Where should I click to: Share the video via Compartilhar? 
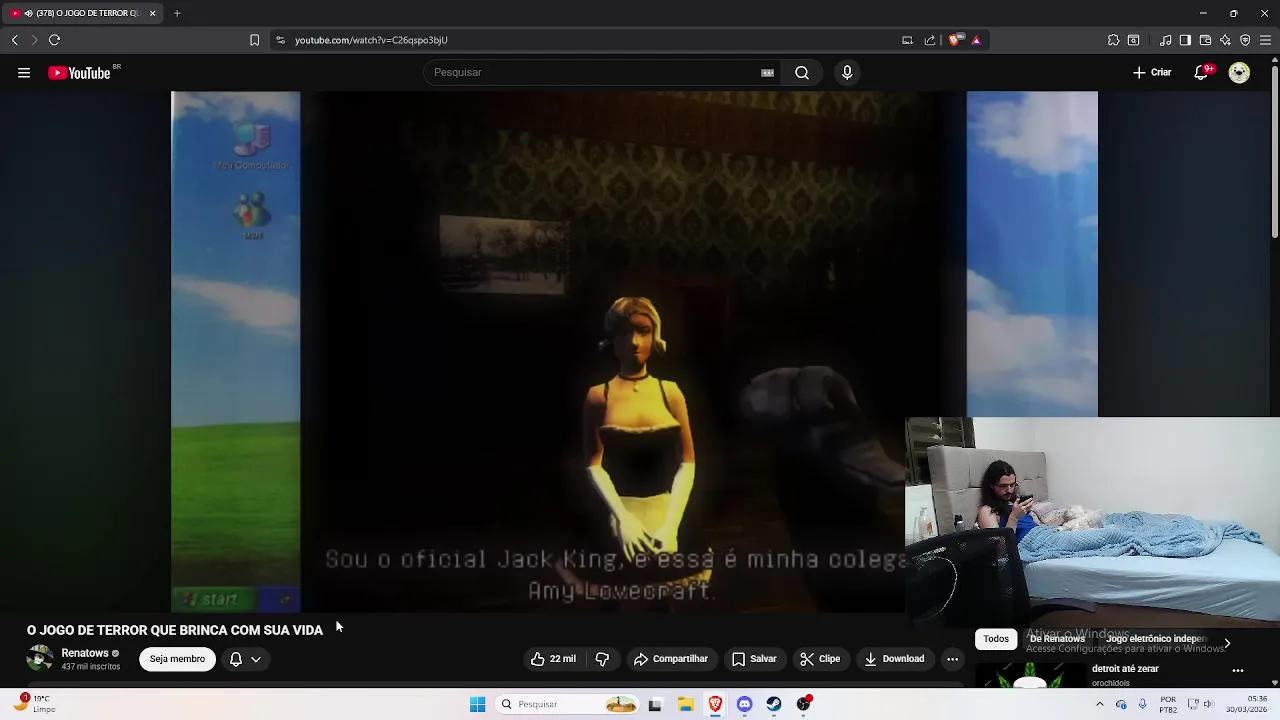coord(670,659)
